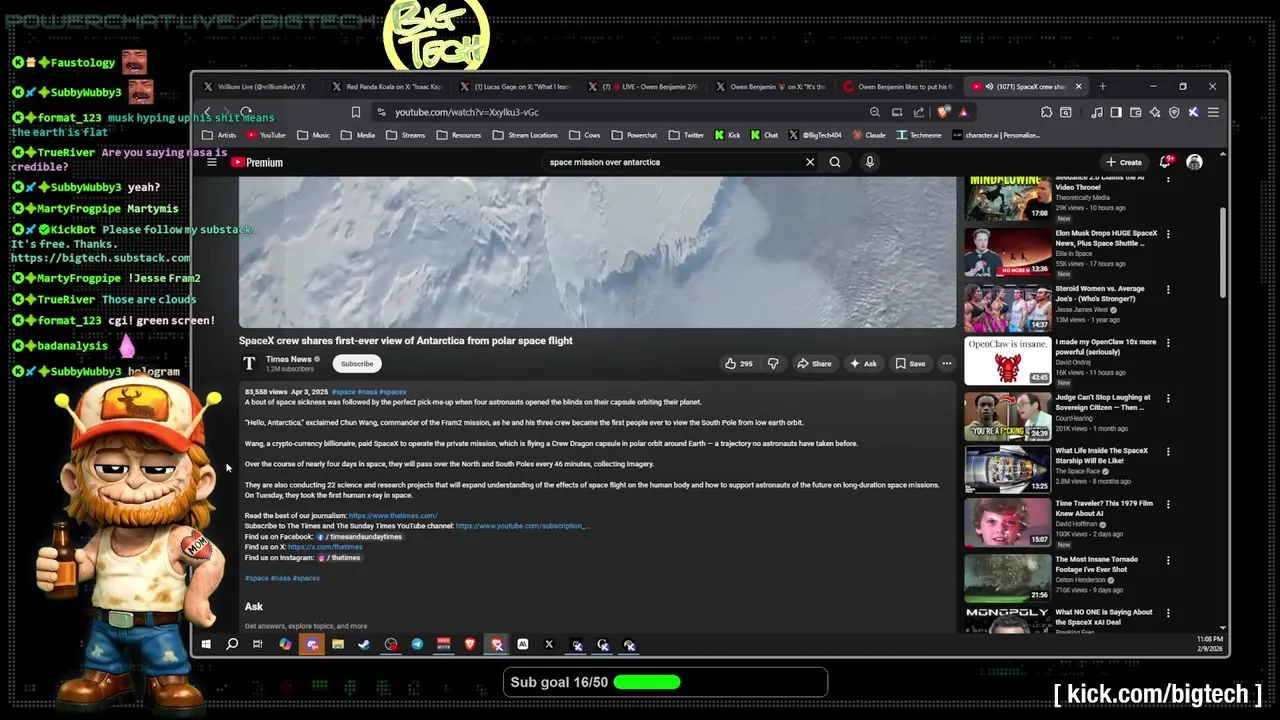
Task: Open the Powerchat bookmarks folder
Action: tap(634, 135)
